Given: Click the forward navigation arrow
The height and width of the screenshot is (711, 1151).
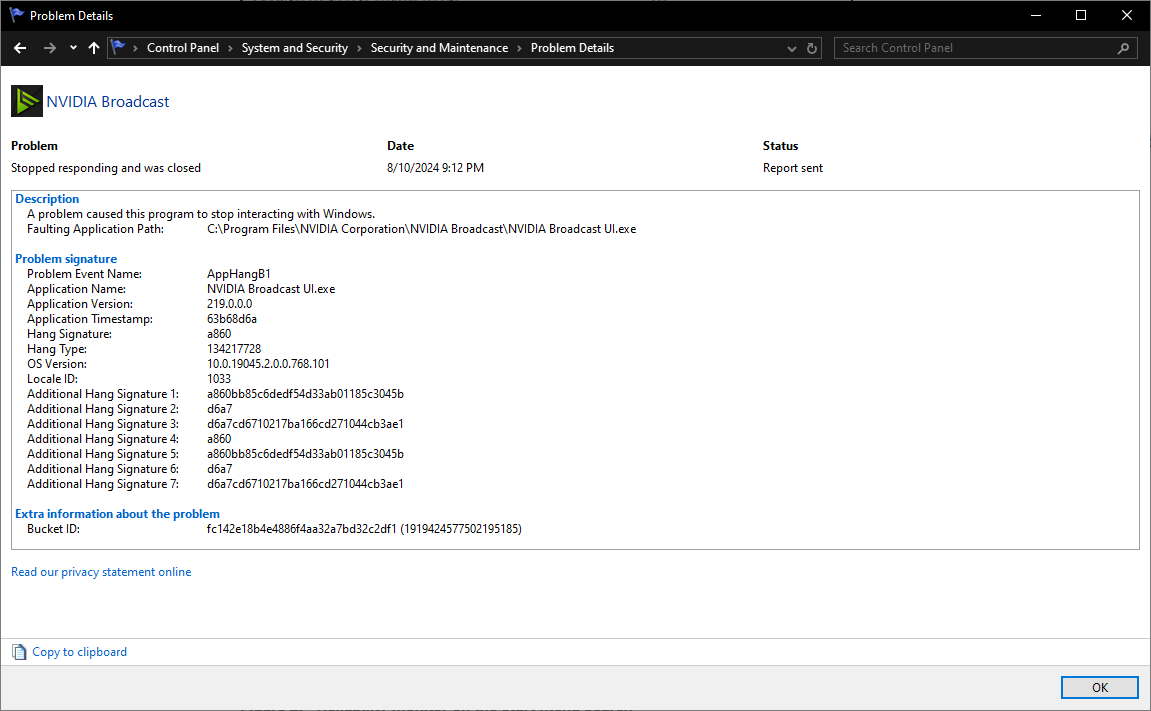Looking at the screenshot, I should 47,47.
